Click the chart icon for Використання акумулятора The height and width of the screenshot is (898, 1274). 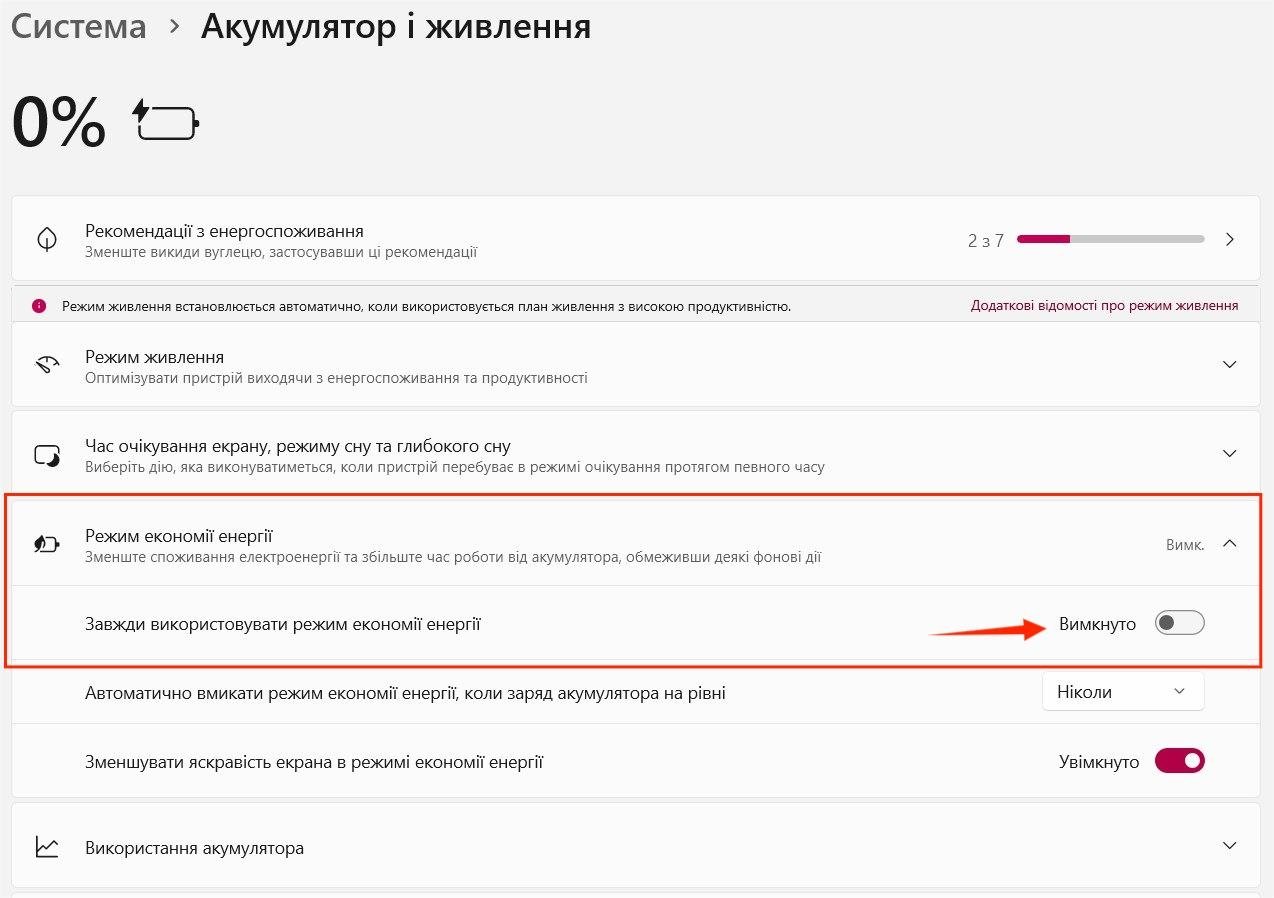[x=46, y=847]
